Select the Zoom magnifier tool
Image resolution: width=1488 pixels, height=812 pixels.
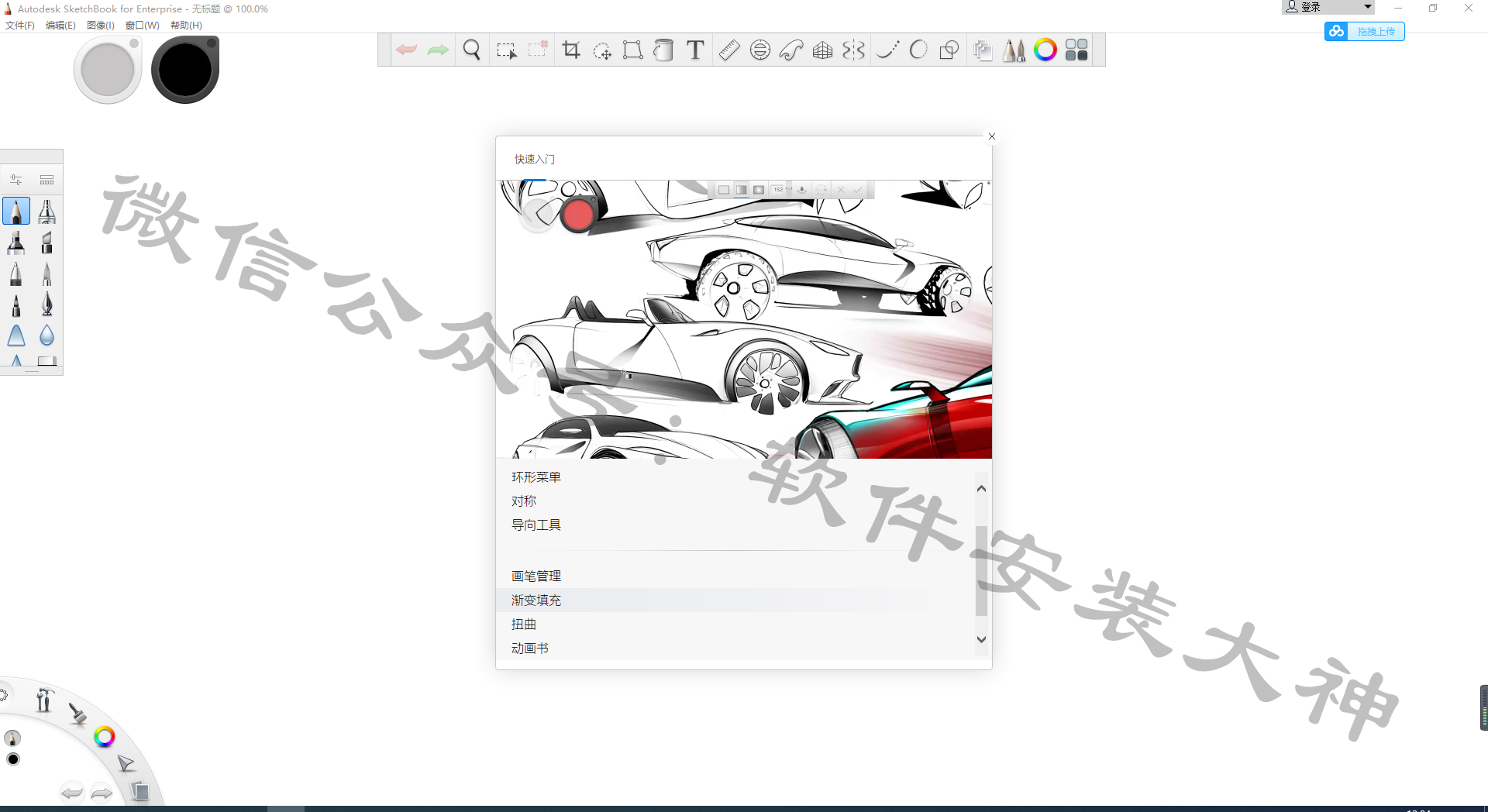[471, 50]
